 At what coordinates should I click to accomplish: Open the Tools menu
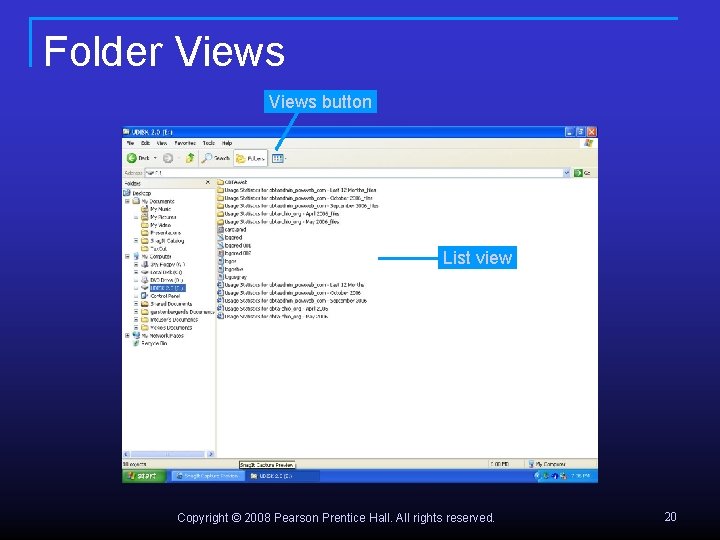point(208,143)
